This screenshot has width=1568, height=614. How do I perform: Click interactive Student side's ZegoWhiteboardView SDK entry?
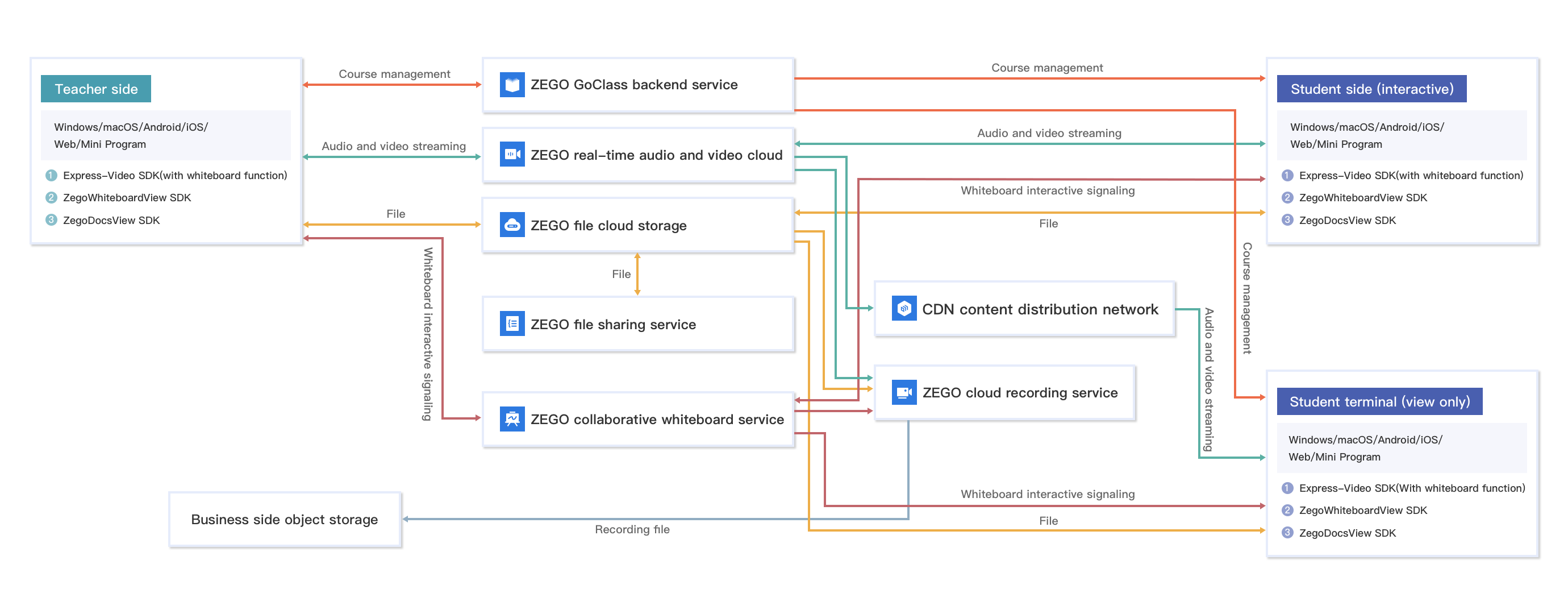[1363, 197]
